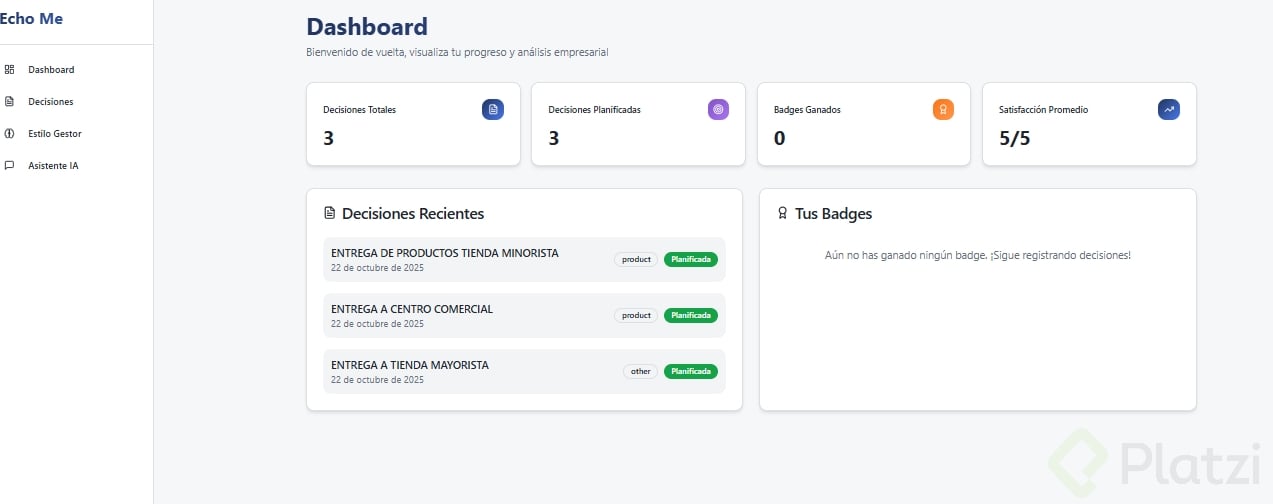The height and width of the screenshot is (504, 1273).
Task: Click the Echo Me logo text
Action: pyautogui.click(x=31, y=18)
